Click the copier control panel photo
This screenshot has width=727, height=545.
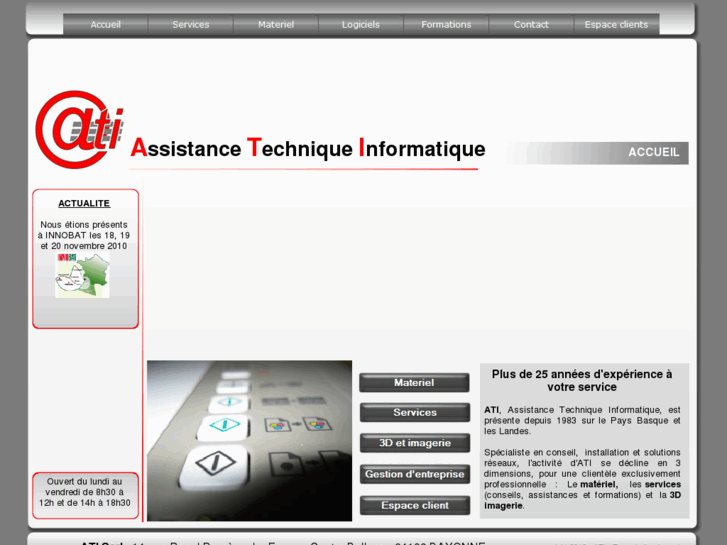[x=249, y=441]
